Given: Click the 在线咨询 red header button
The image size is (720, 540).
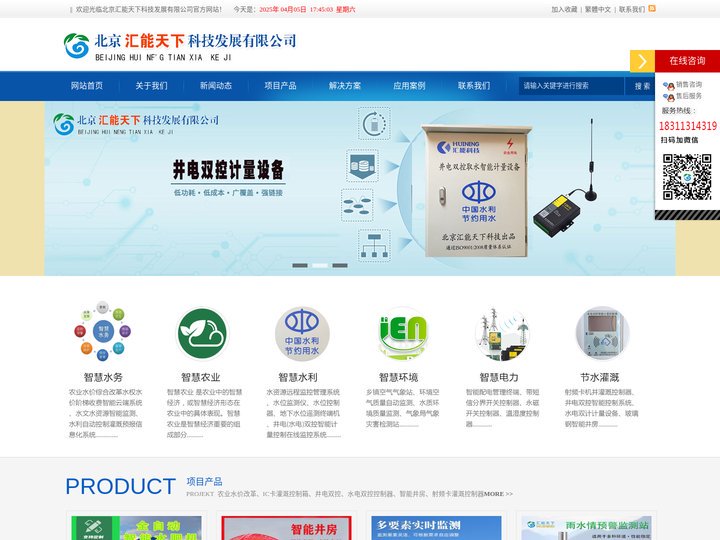Looking at the screenshot, I should point(687,61).
